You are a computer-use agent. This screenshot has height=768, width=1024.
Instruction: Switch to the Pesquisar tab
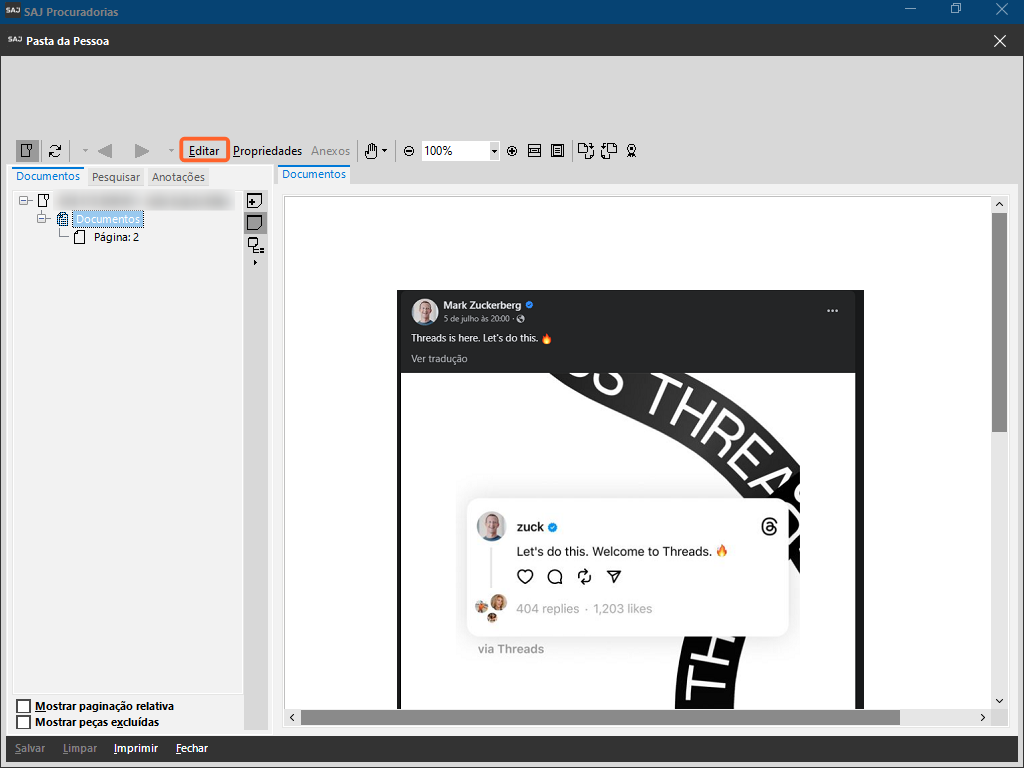coord(116,177)
